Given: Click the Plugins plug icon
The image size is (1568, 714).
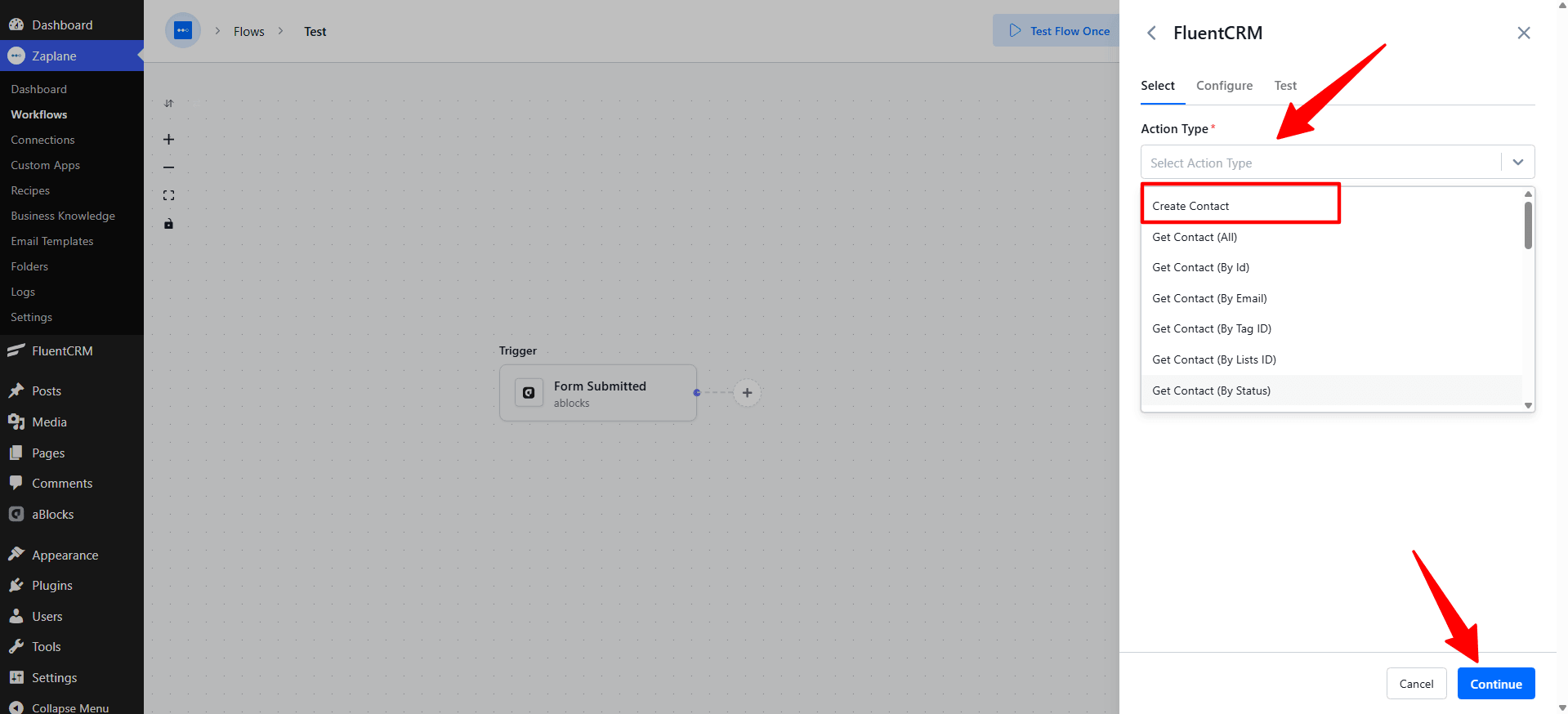Looking at the screenshot, I should (16, 585).
